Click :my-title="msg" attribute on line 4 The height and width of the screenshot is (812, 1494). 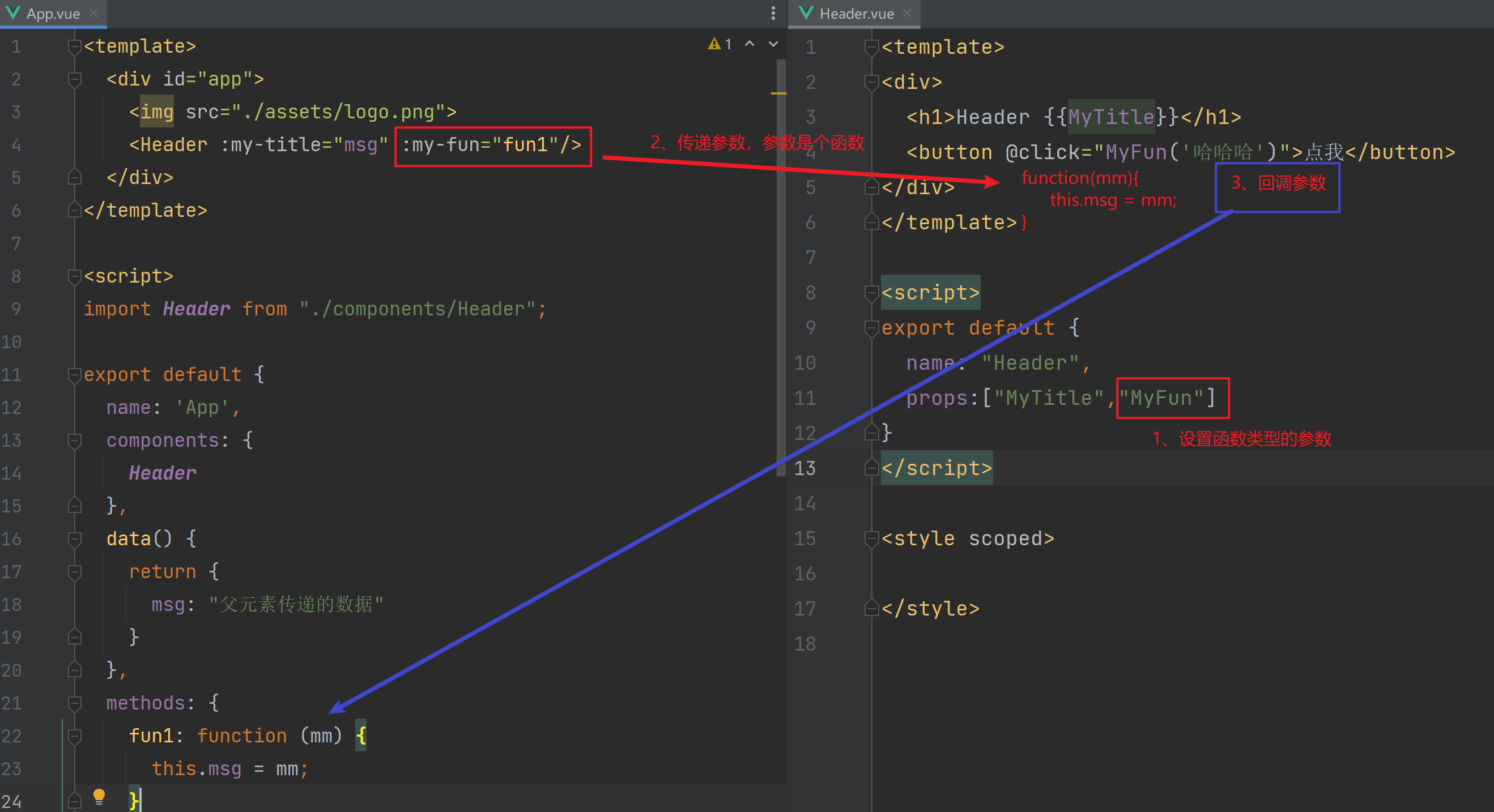point(304,145)
